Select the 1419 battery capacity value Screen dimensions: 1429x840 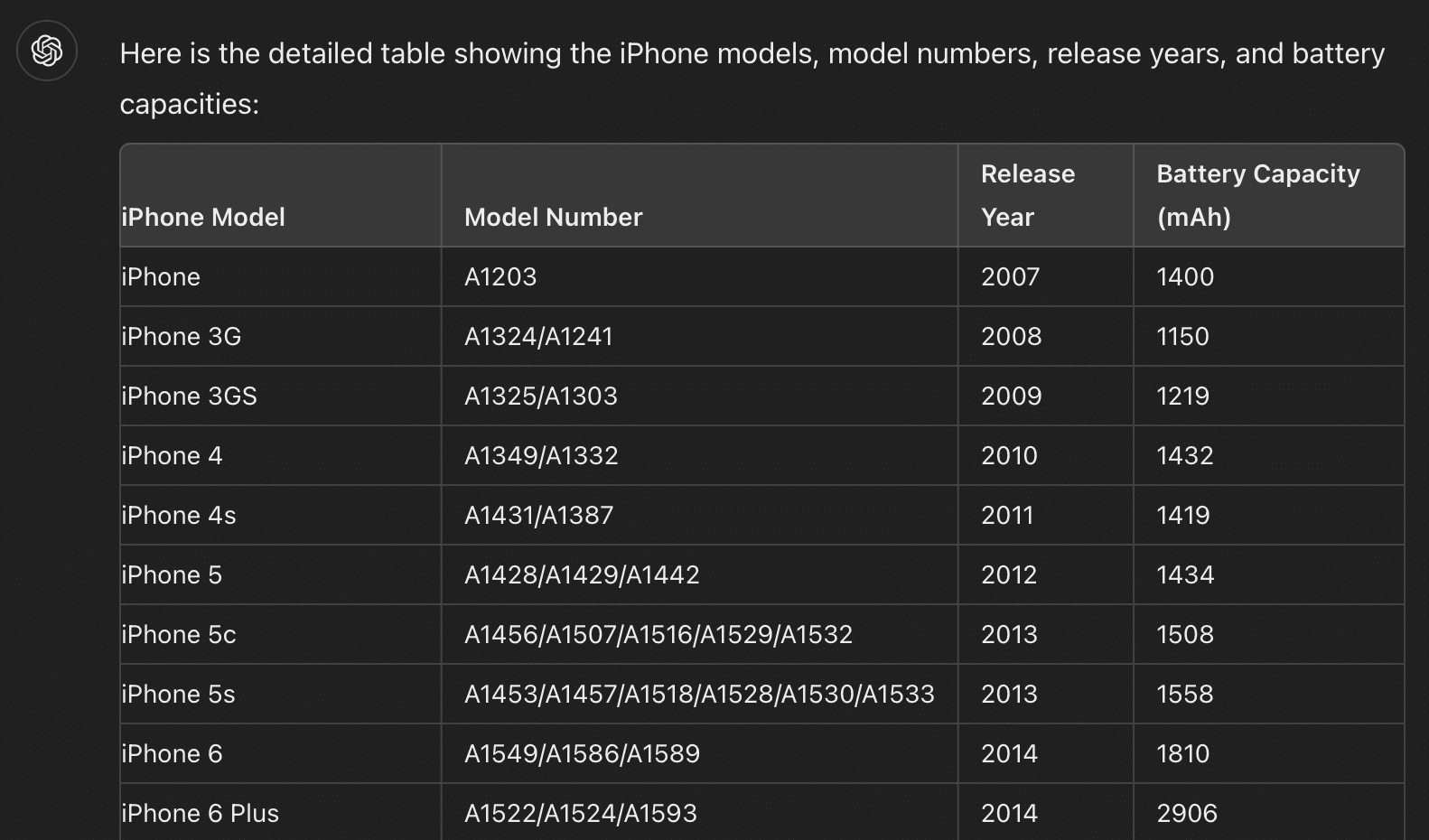click(x=1182, y=515)
